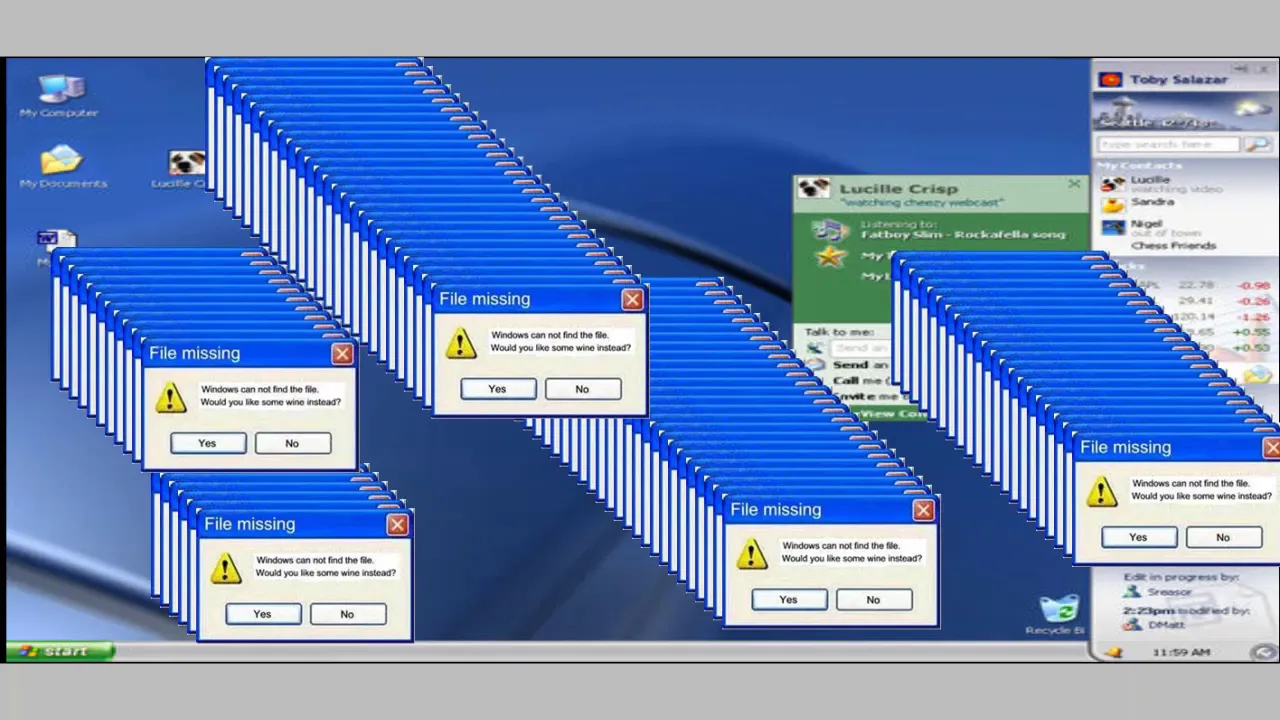Screen dimensions: 1280x720
Task: Click Toby Salazar's avatar in the sidebar
Action: point(1110,79)
